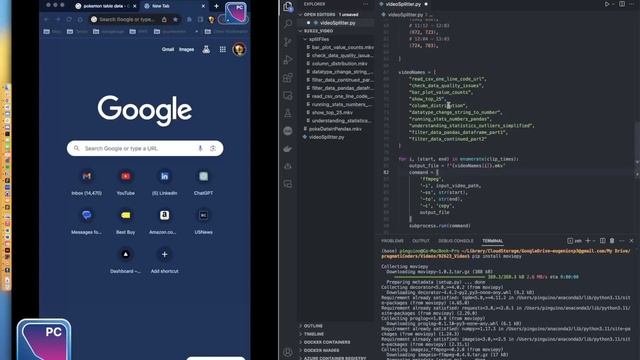This screenshot has width=640, height=360.
Task: Open the Messages shortcut
Action: click(x=87, y=221)
